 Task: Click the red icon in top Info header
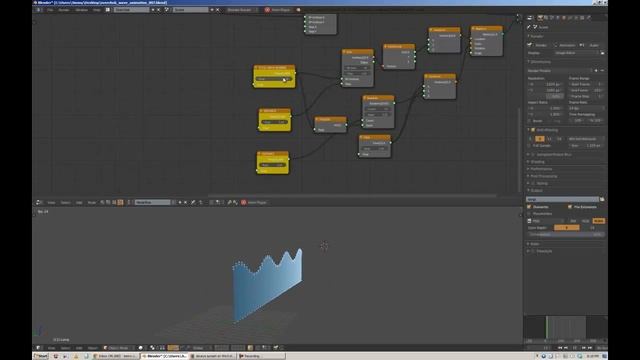click(267, 10)
